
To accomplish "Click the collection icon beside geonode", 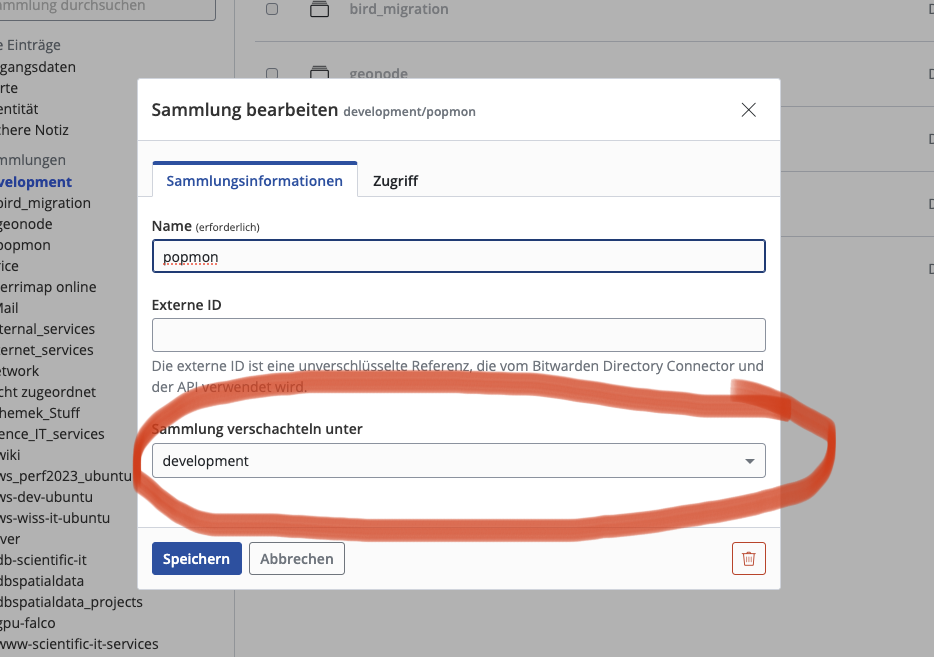I will pos(319,73).
